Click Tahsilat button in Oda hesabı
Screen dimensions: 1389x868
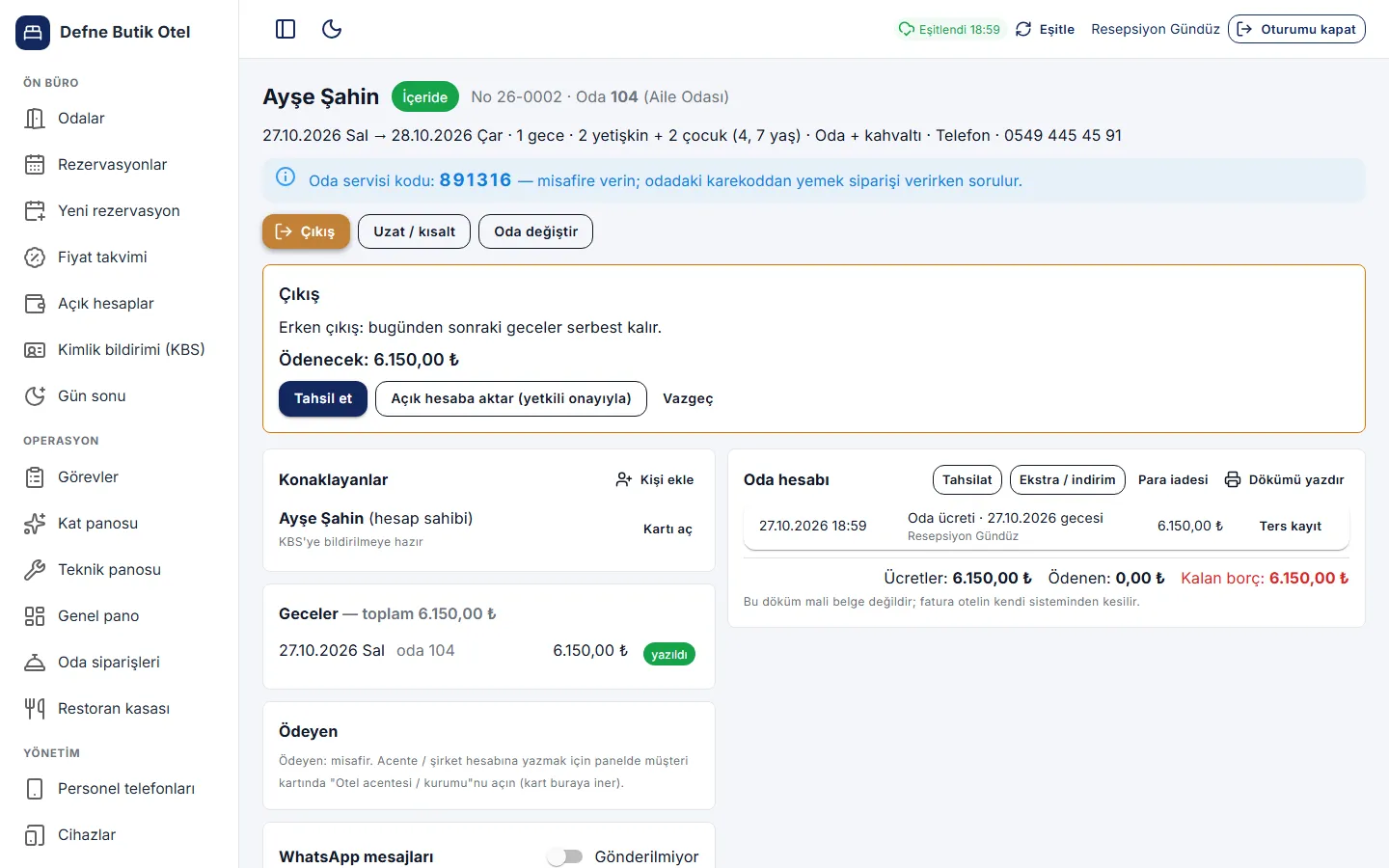967,479
